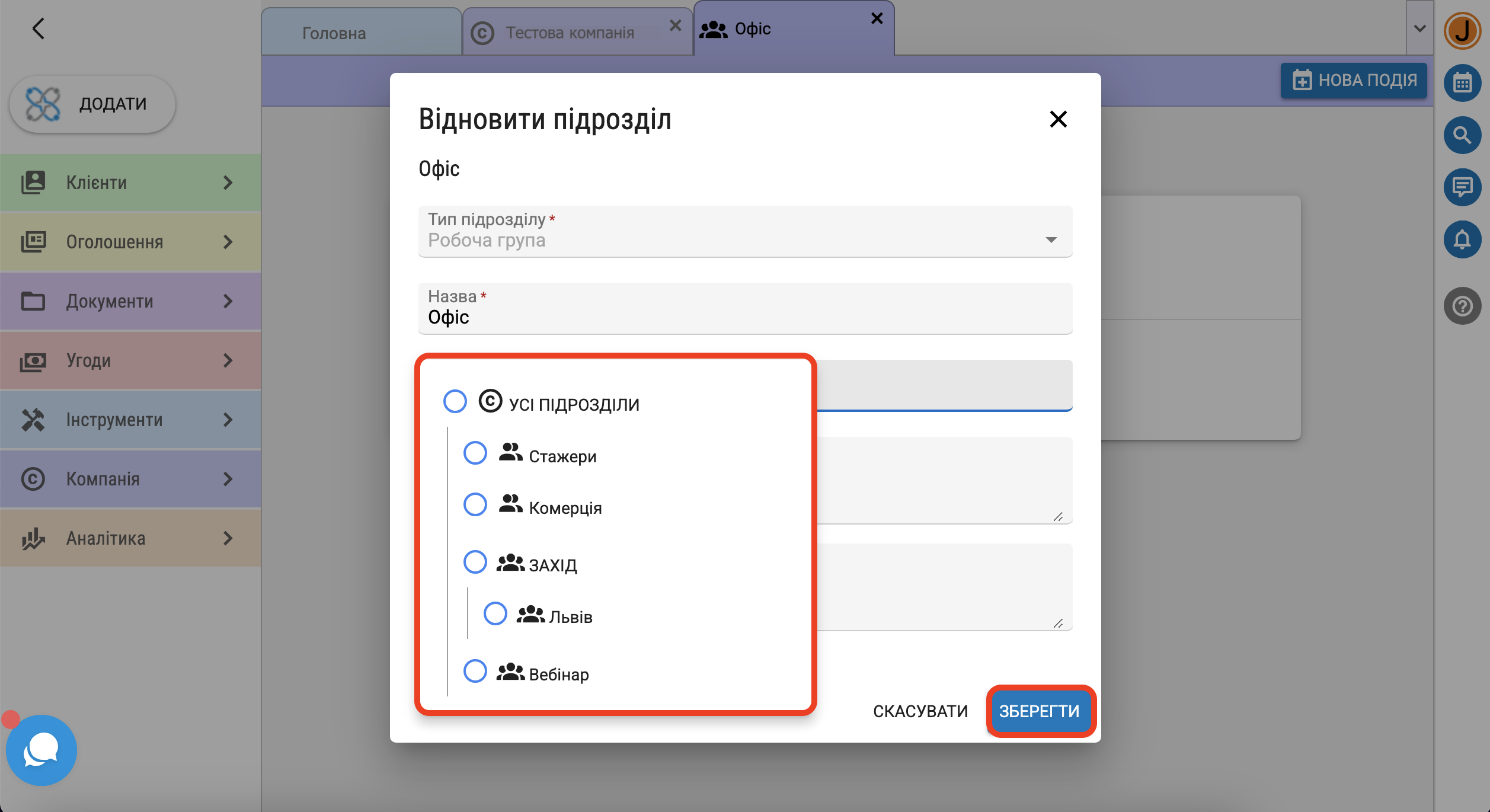
Task: Open the user avatar J profile
Action: click(1462, 31)
